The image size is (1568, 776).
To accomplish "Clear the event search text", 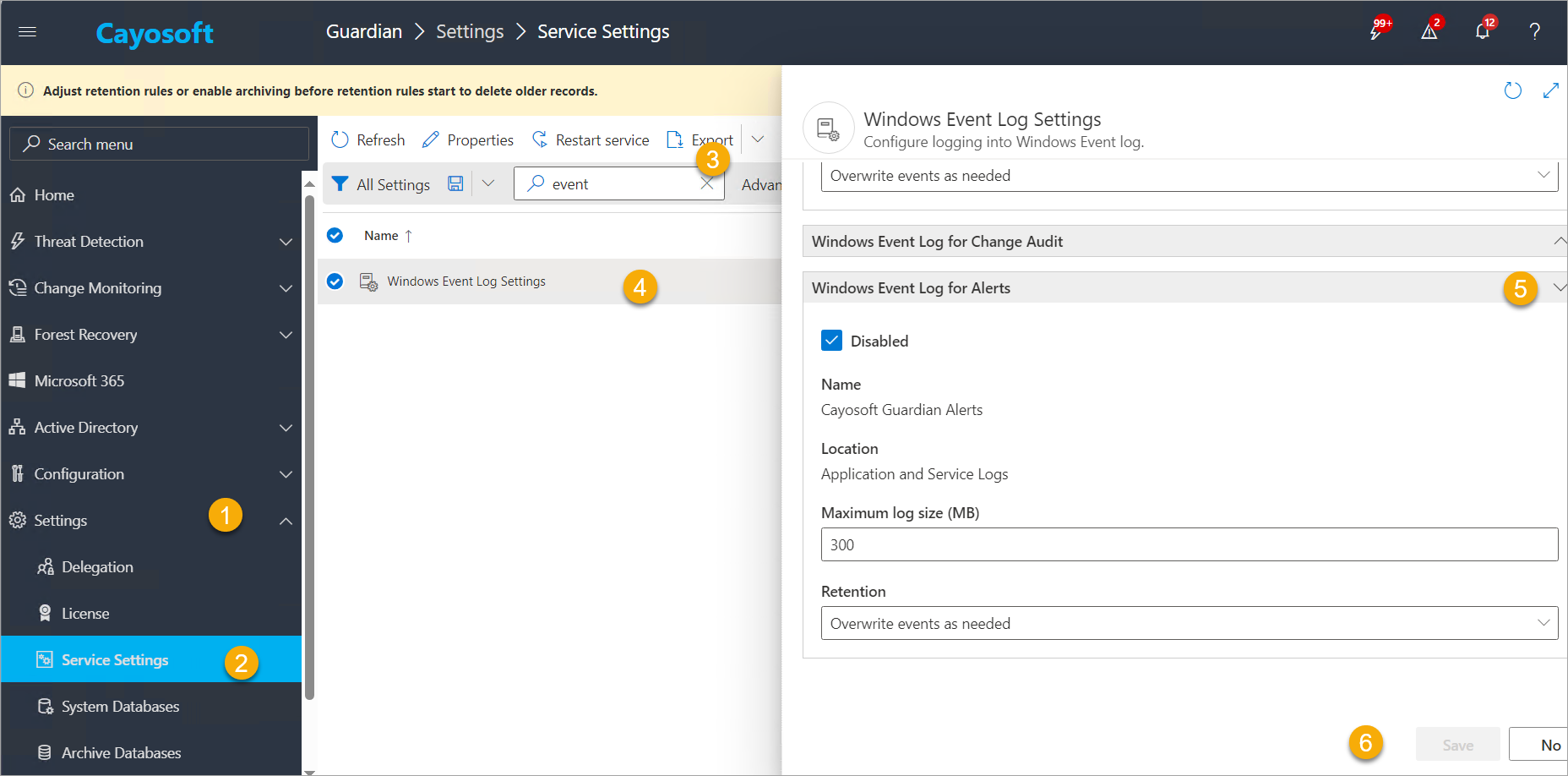I will (x=707, y=184).
